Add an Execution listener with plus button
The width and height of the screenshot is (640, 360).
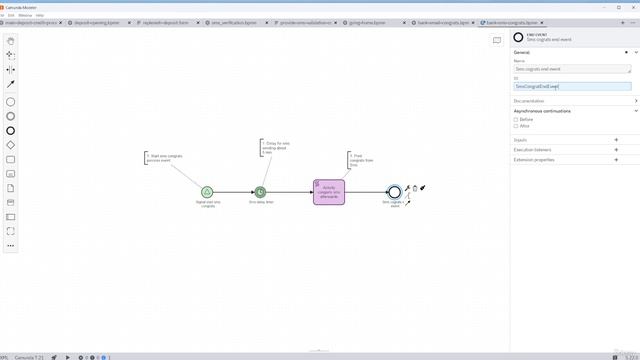[x=616, y=150]
